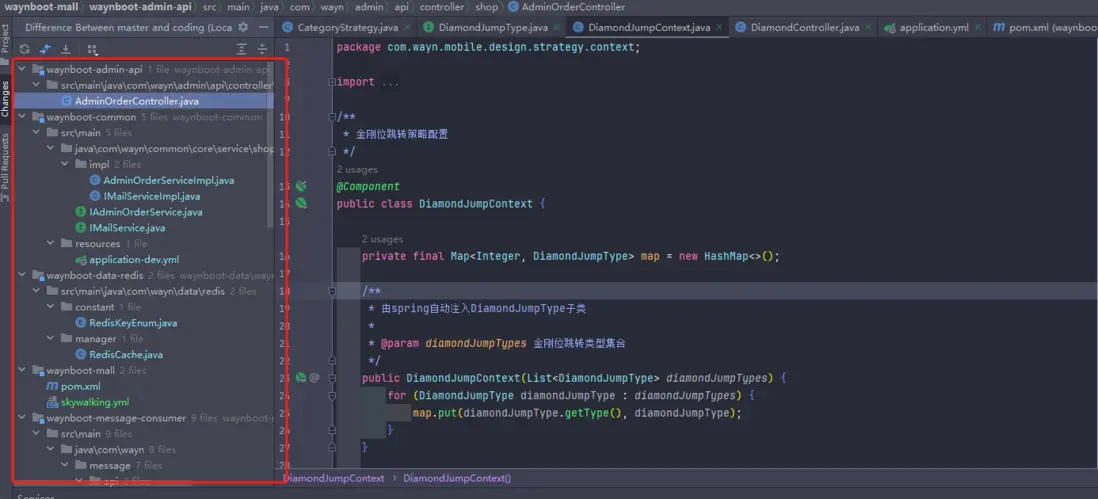The image size is (1098, 499).
Task: Collapse the waynboot-common module node
Action: (24, 117)
